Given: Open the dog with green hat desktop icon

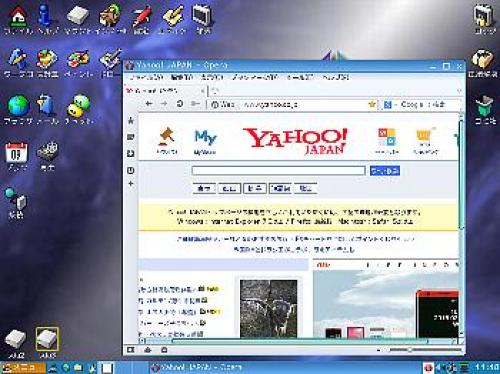Looking at the screenshot, I should point(110,15).
